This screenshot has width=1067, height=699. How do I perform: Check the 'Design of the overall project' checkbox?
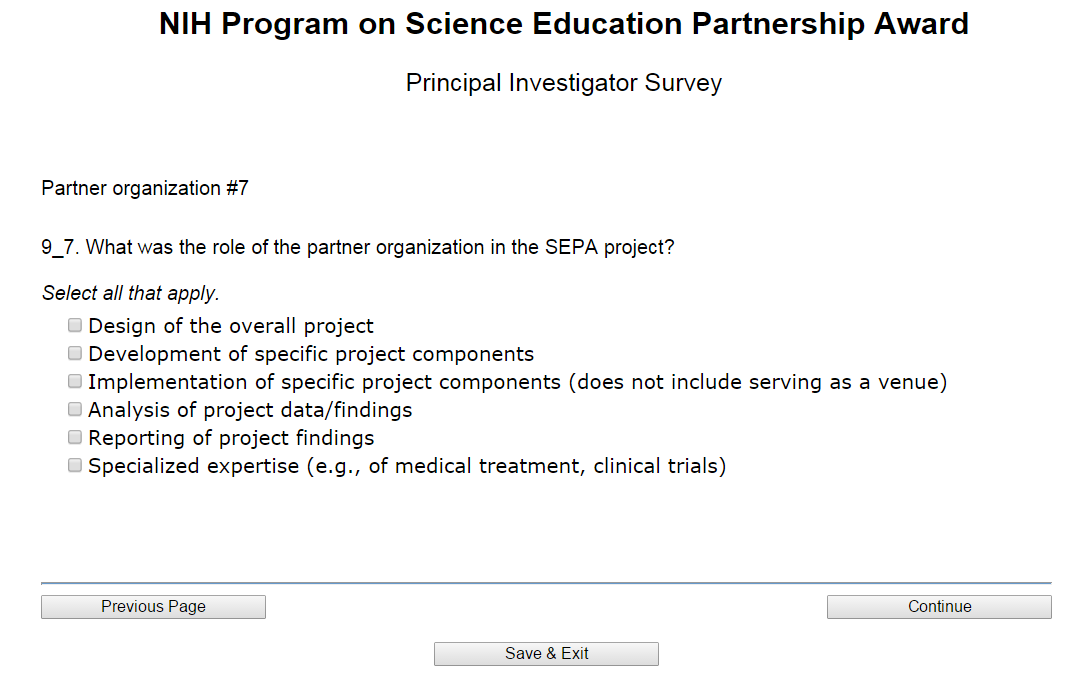click(x=75, y=325)
